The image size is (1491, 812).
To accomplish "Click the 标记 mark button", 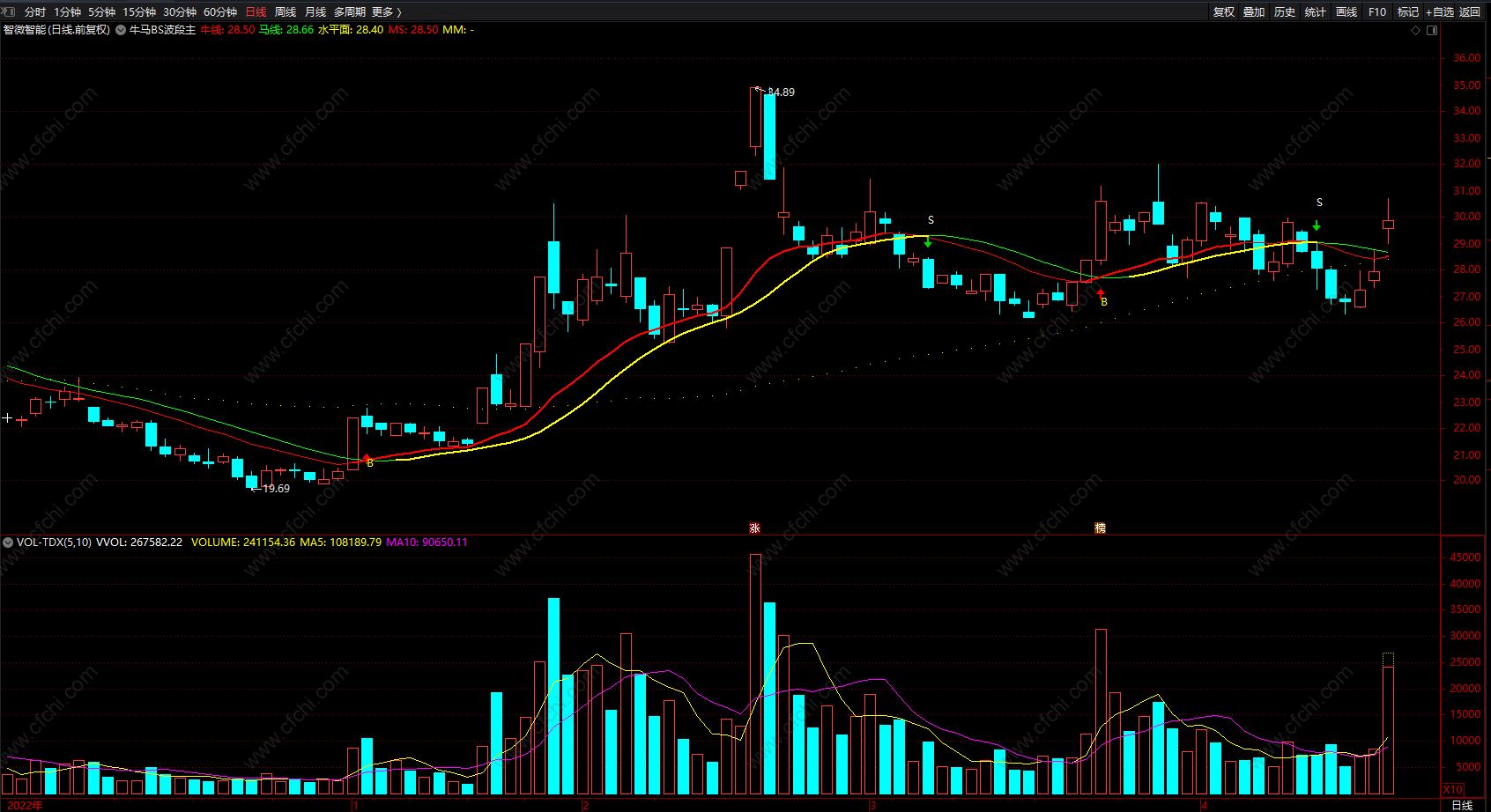I will 1408,12.
